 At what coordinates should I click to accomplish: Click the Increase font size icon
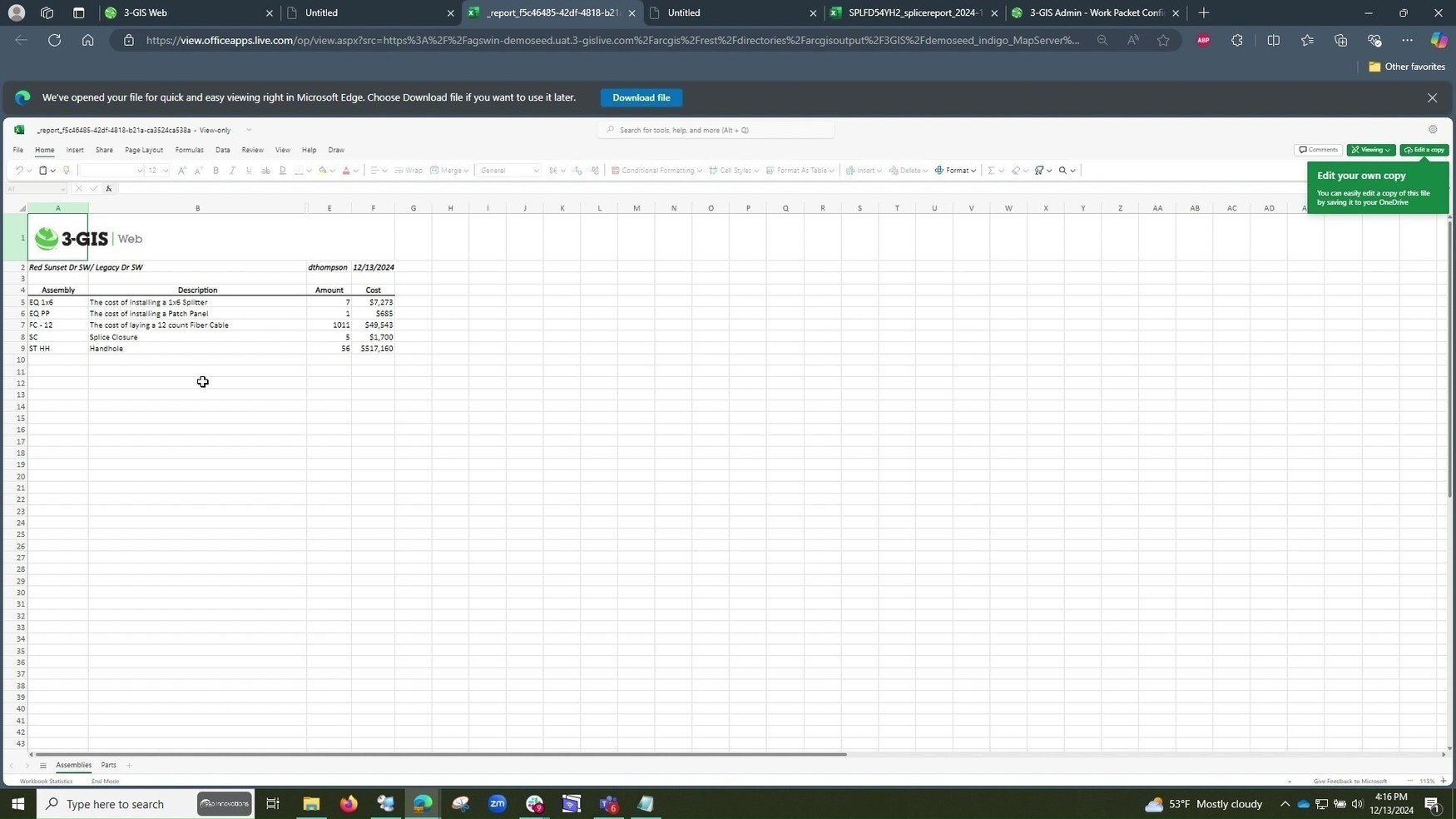coord(181,171)
